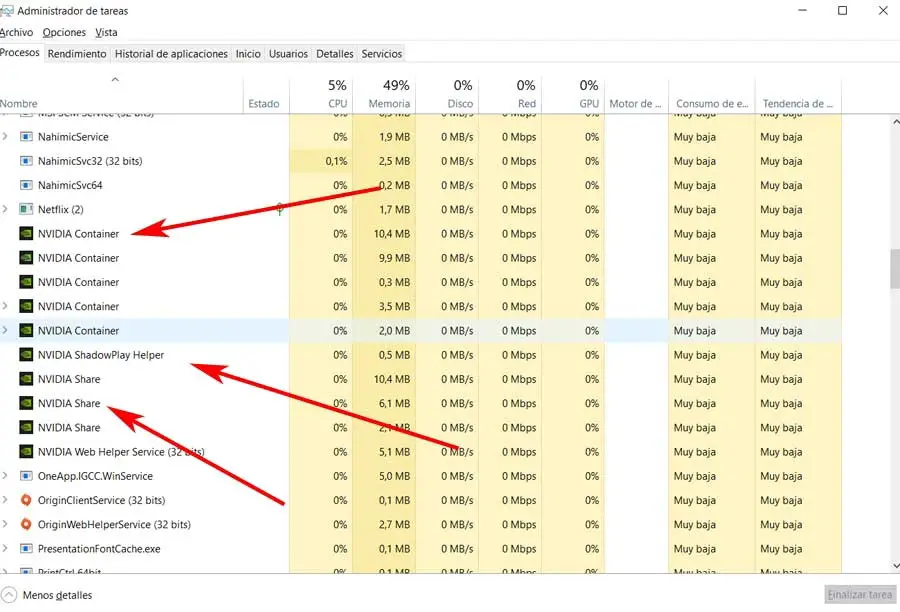Expand the NahimicService process entry
The width and height of the screenshot is (900, 612).
click(x=6, y=137)
